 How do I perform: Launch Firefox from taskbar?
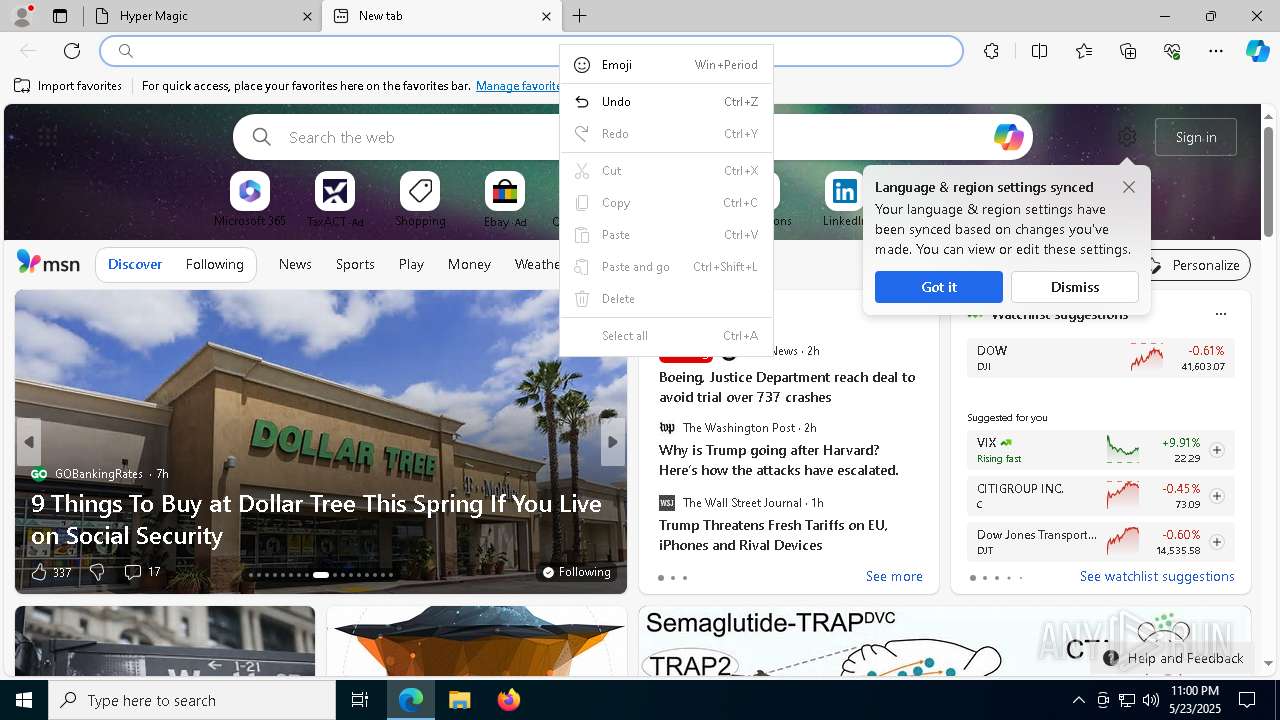509,700
